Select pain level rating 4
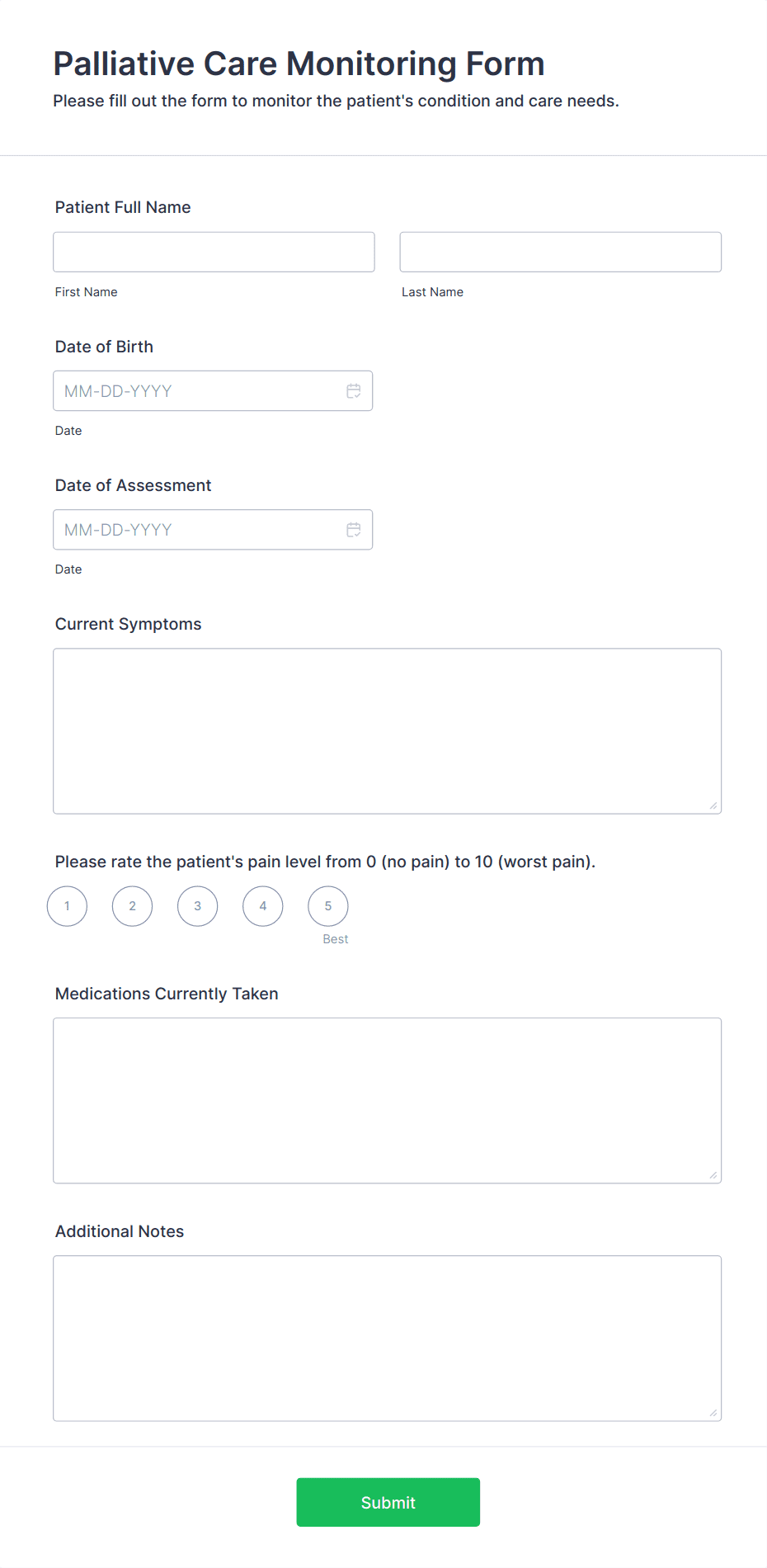The image size is (767, 1568). click(263, 906)
